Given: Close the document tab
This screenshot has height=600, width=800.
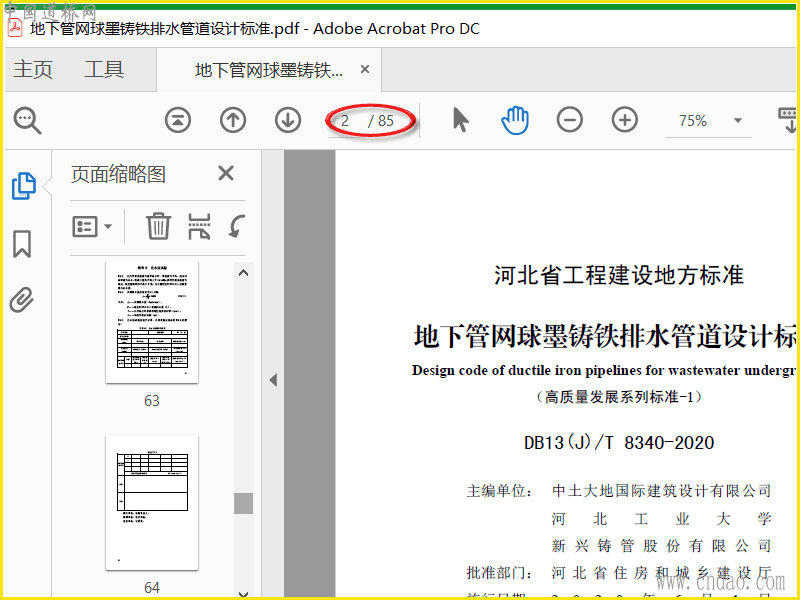Looking at the screenshot, I should click(x=365, y=69).
